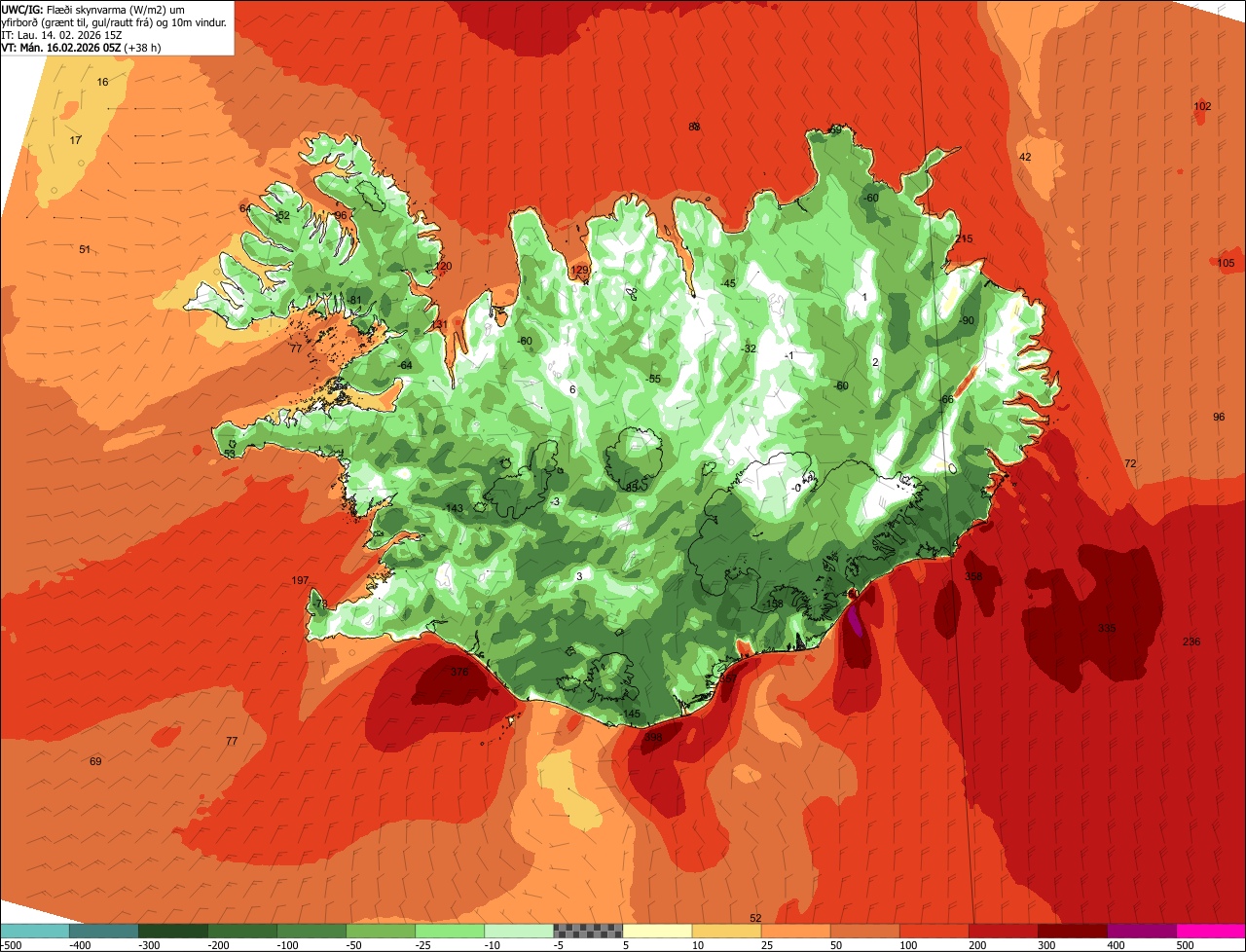
Task: Click map value '51' at the west edge
Action: 85,249
